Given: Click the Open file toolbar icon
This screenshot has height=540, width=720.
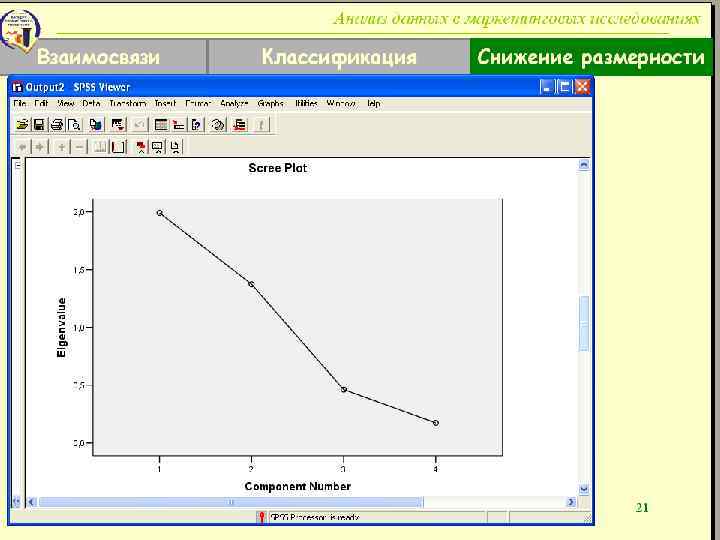Looking at the screenshot, I should pyautogui.click(x=22, y=124).
